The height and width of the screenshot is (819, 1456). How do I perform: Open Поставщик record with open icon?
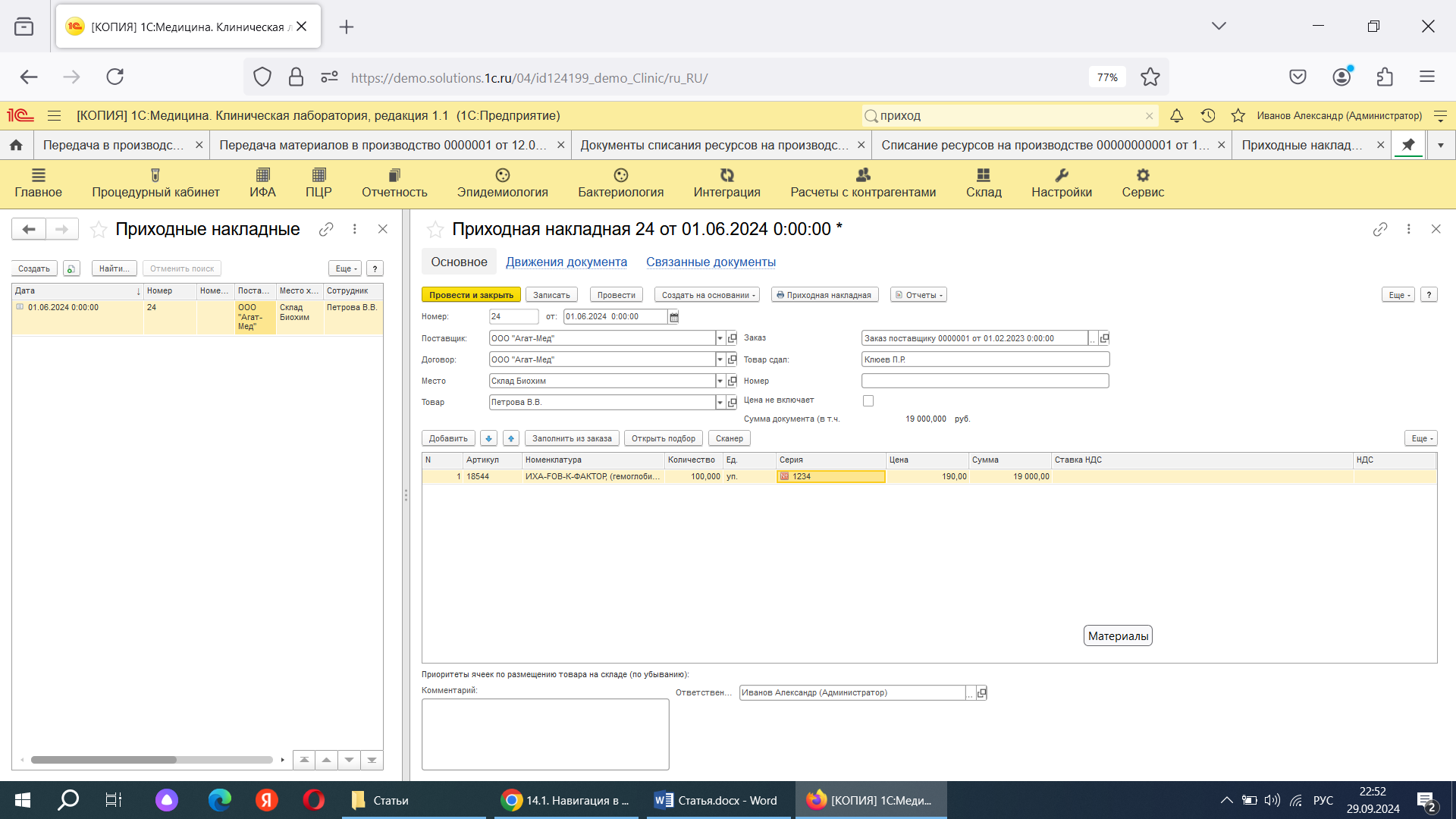point(732,338)
